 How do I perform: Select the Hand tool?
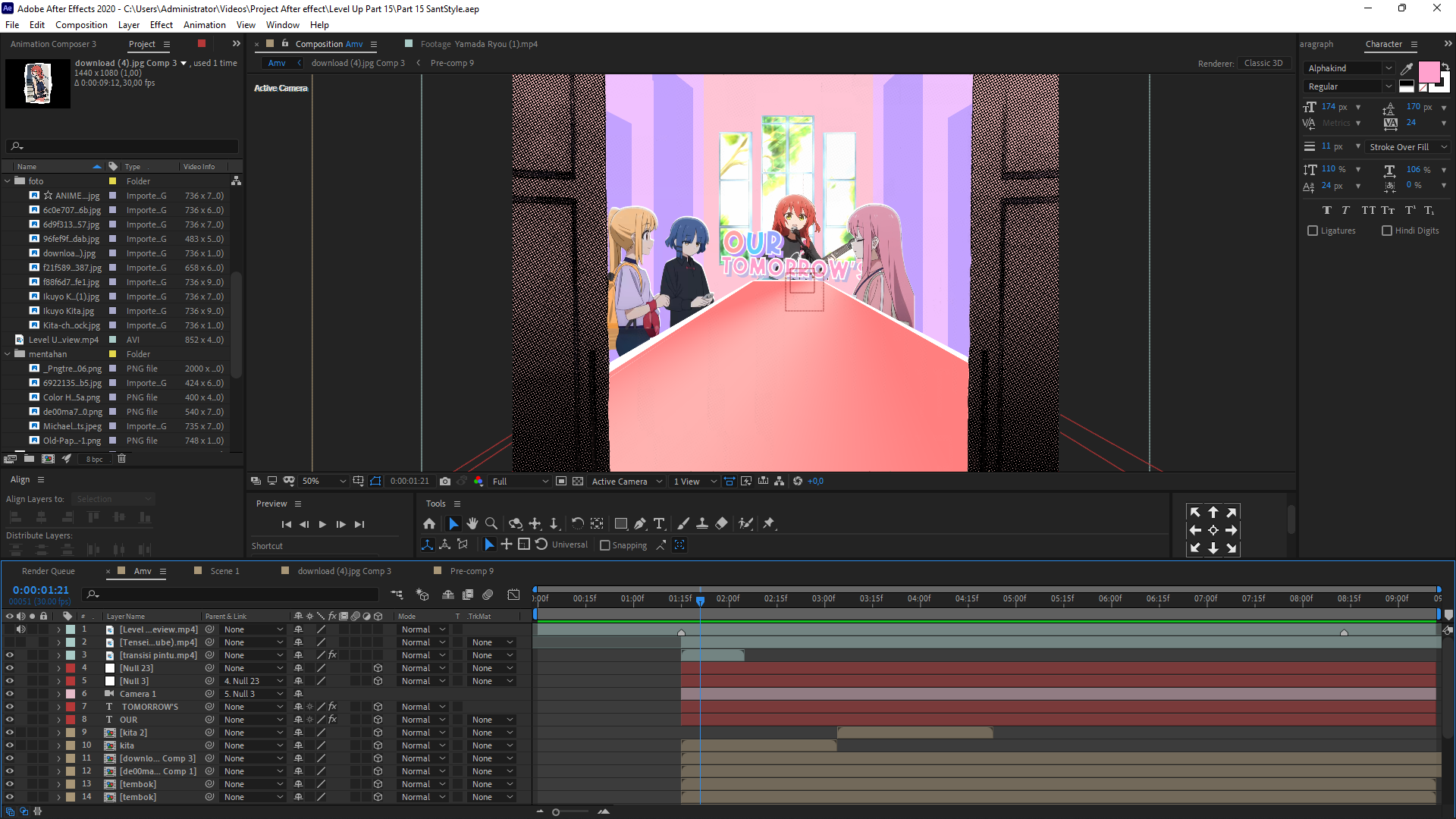click(472, 523)
